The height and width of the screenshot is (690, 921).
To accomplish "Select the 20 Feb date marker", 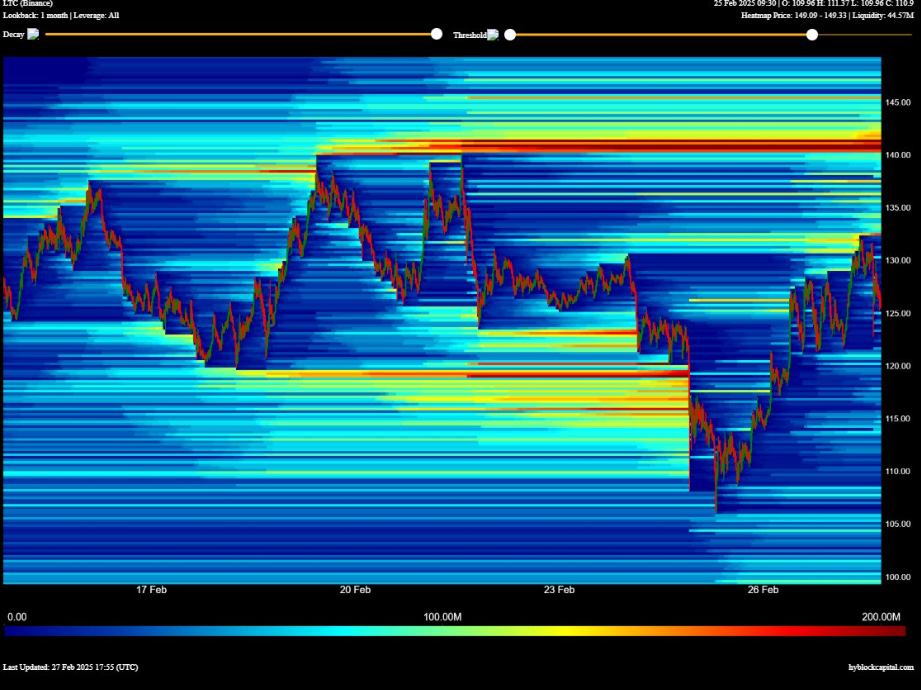I will tap(355, 590).
